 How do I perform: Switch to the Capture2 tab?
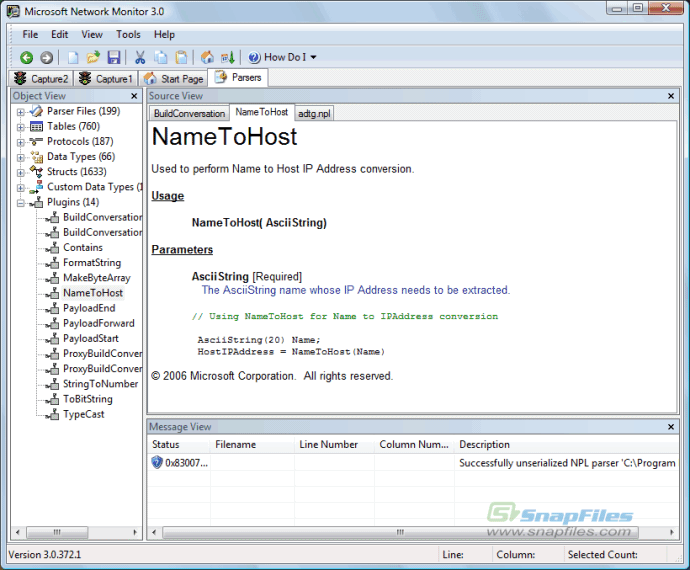tap(41, 79)
